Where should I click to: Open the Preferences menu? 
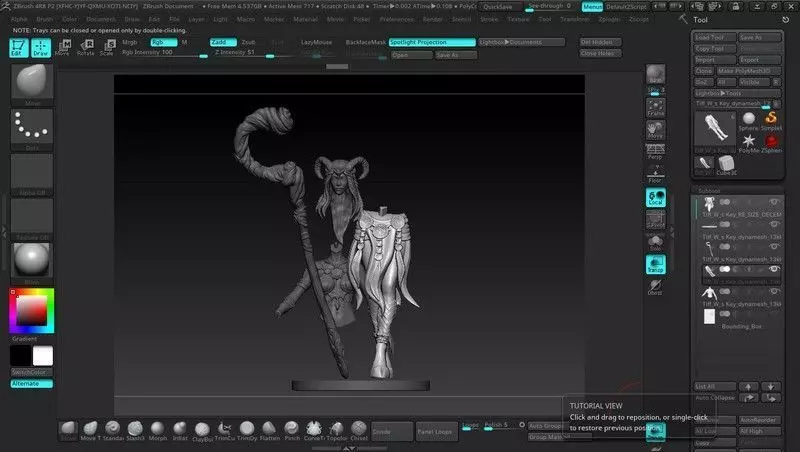coord(396,19)
